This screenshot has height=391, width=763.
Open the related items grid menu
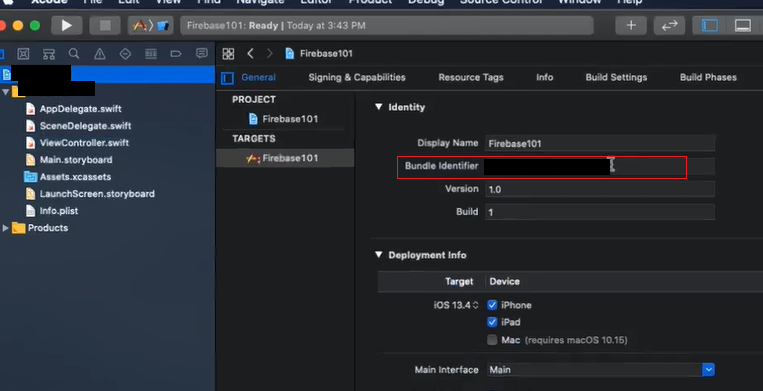[x=228, y=53]
